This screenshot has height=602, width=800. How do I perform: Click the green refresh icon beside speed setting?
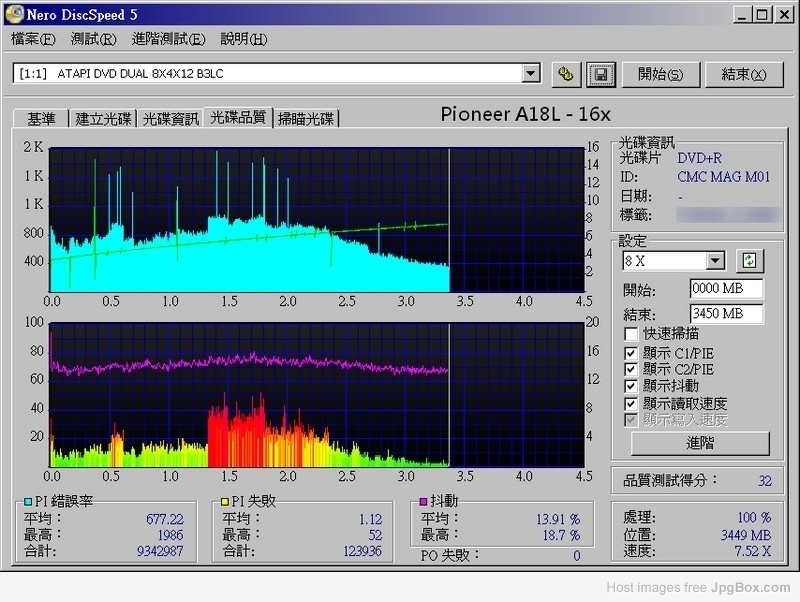(748, 261)
